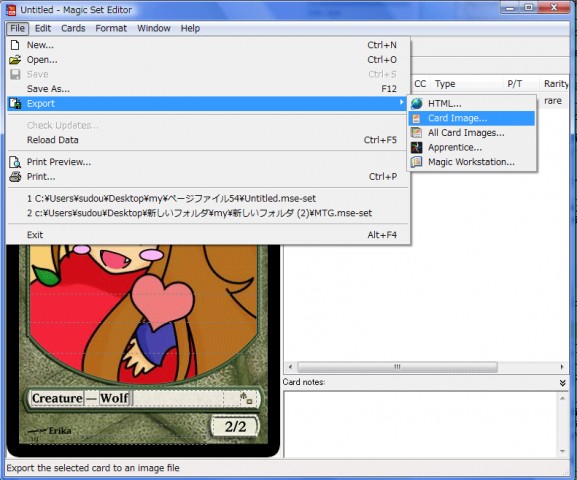577x480 pixels.
Task: Click the greyed-out Save floppy icon
Action: click(x=15, y=74)
